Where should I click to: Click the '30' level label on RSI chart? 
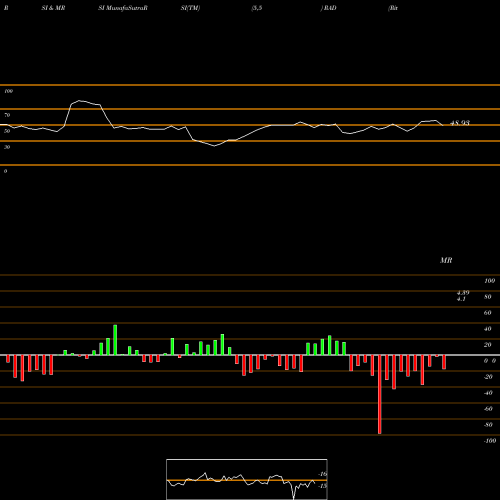point(7,147)
